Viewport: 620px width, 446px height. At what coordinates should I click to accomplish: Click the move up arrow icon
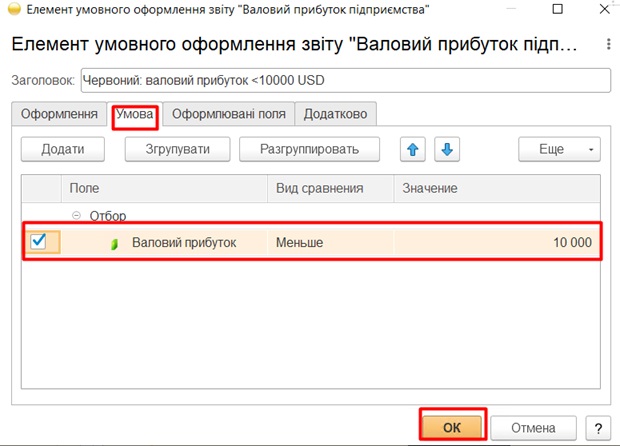pyautogui.click(x=412, y=149)
